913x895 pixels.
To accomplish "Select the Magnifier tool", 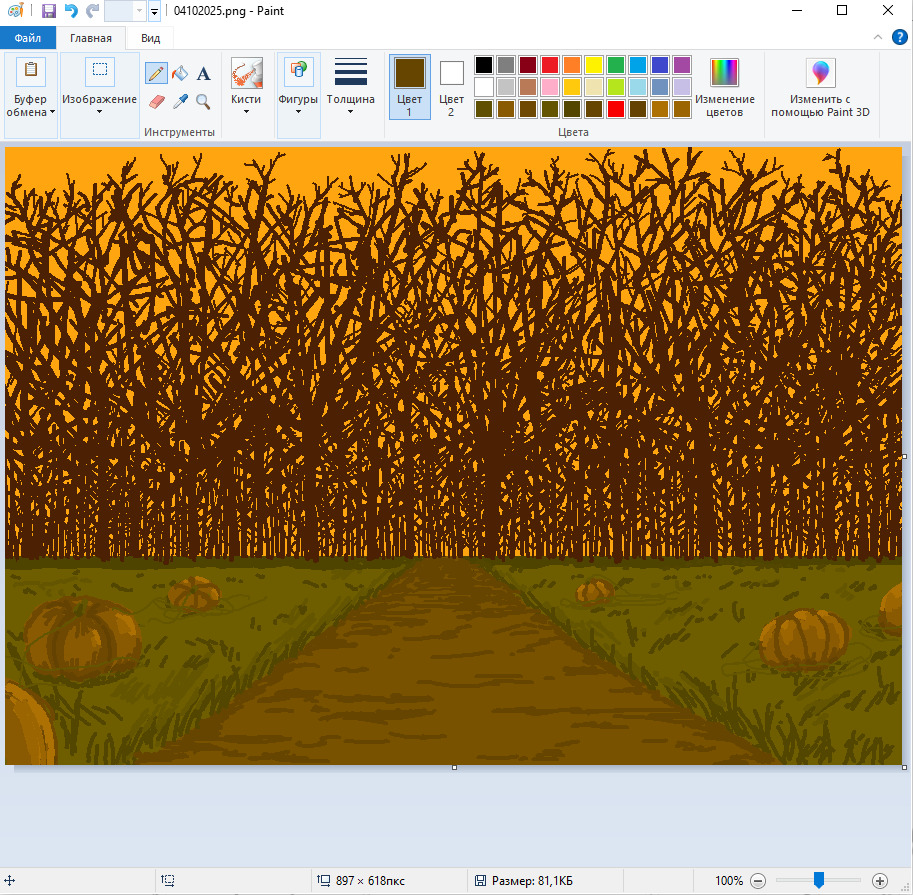I will [x=203, y=101].
